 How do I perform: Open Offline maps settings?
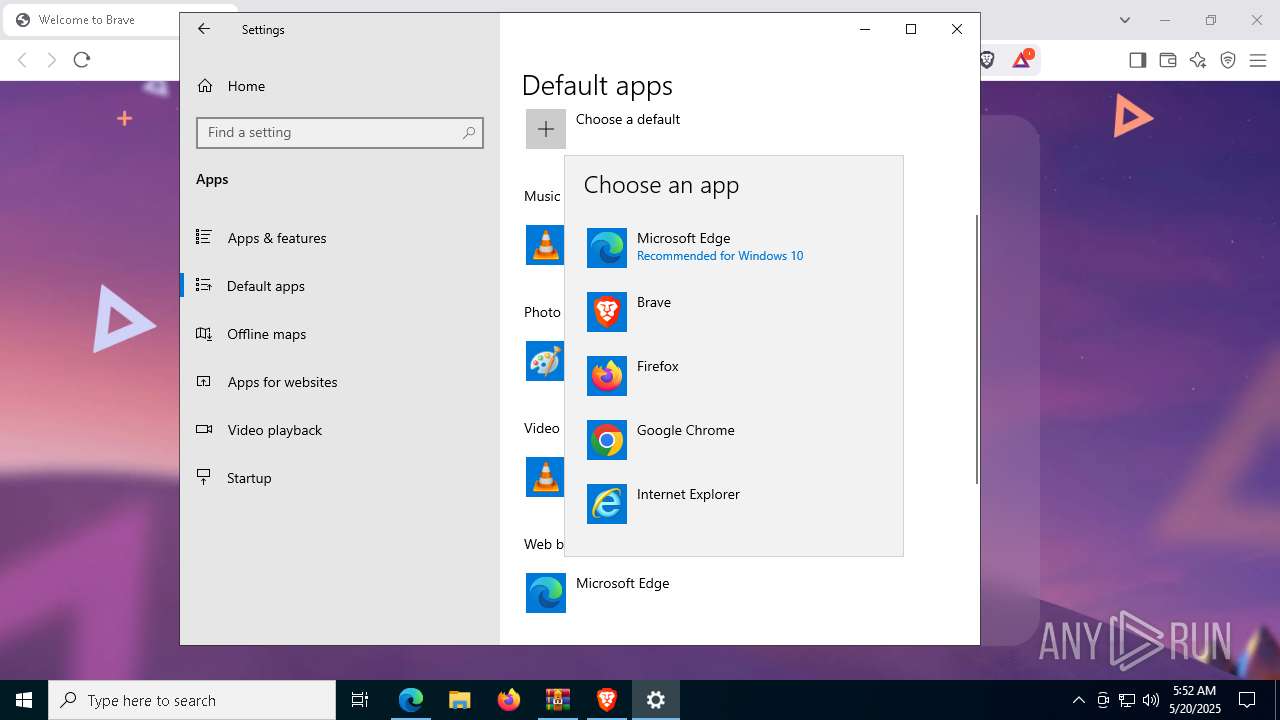[x=340, y=334]
